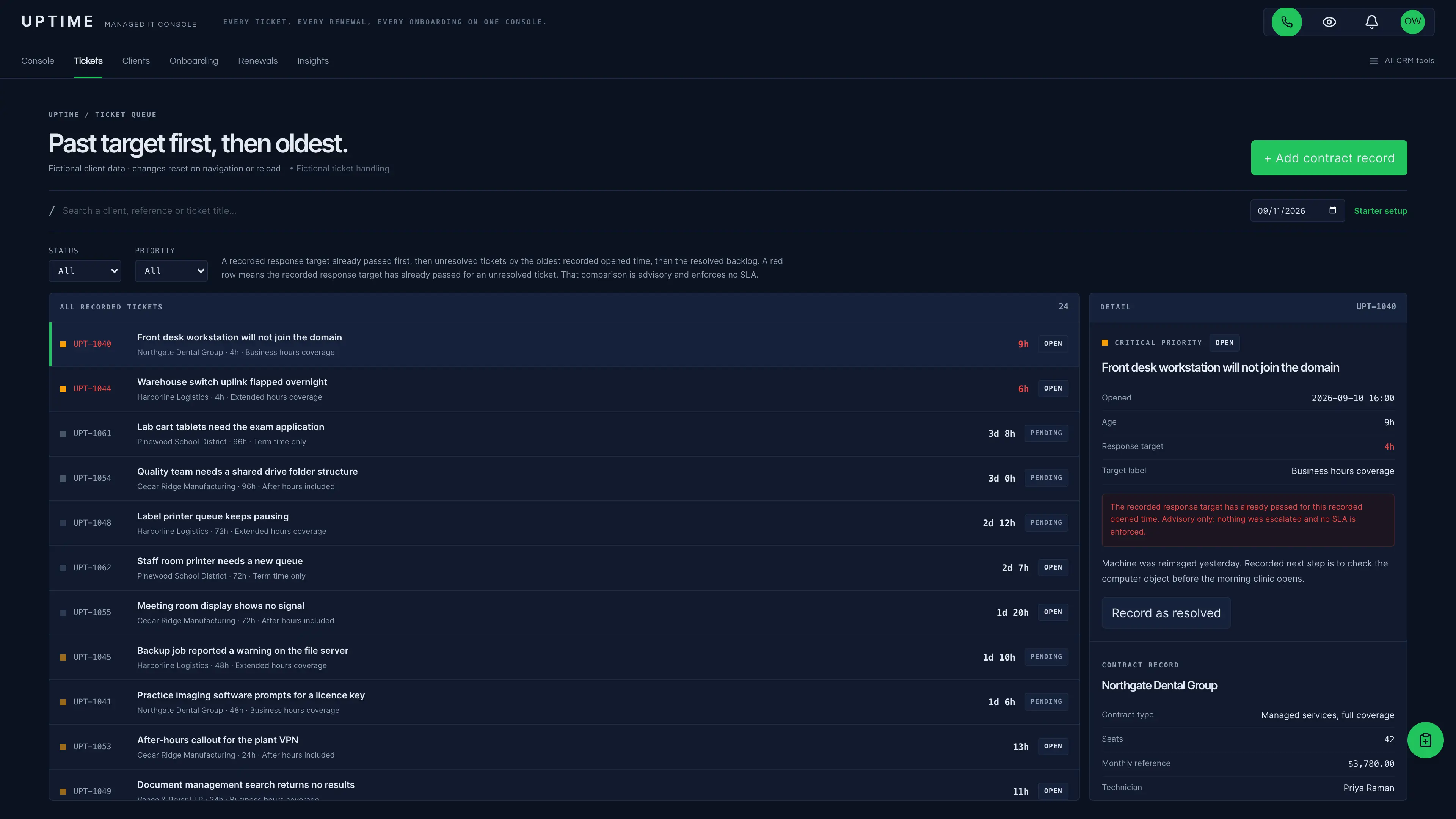
Task: Select Practice imaging software licence key ticket
Action: (564, 701)
